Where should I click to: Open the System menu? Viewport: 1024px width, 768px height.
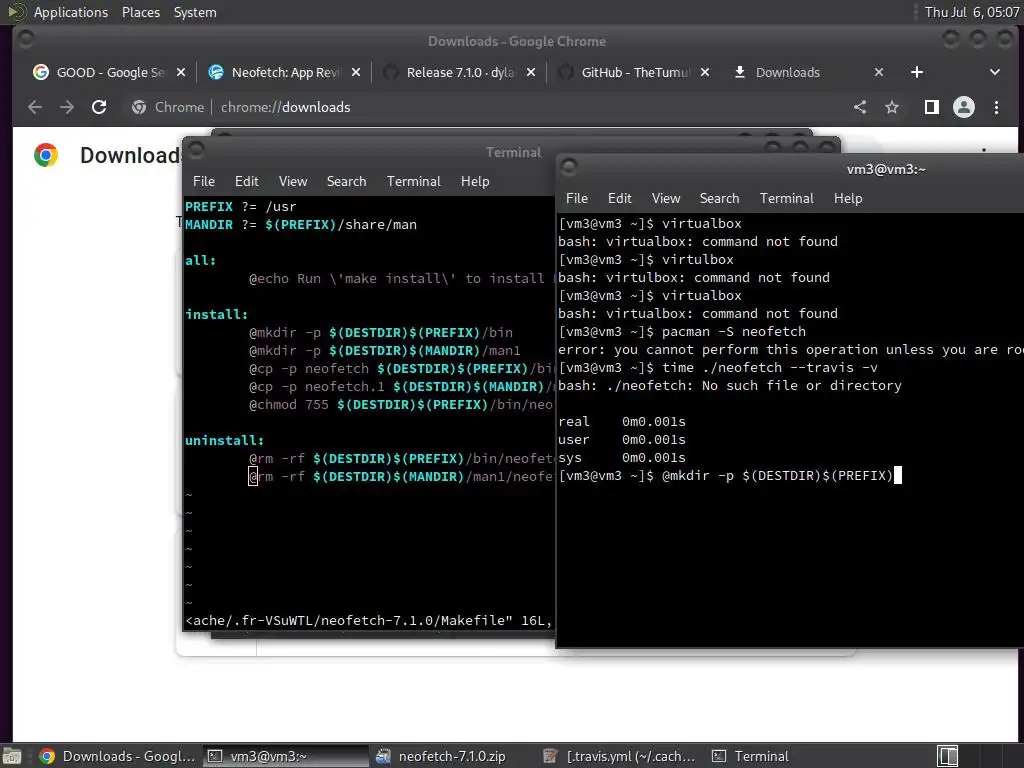pyautogui.click(x=195, y=12)
